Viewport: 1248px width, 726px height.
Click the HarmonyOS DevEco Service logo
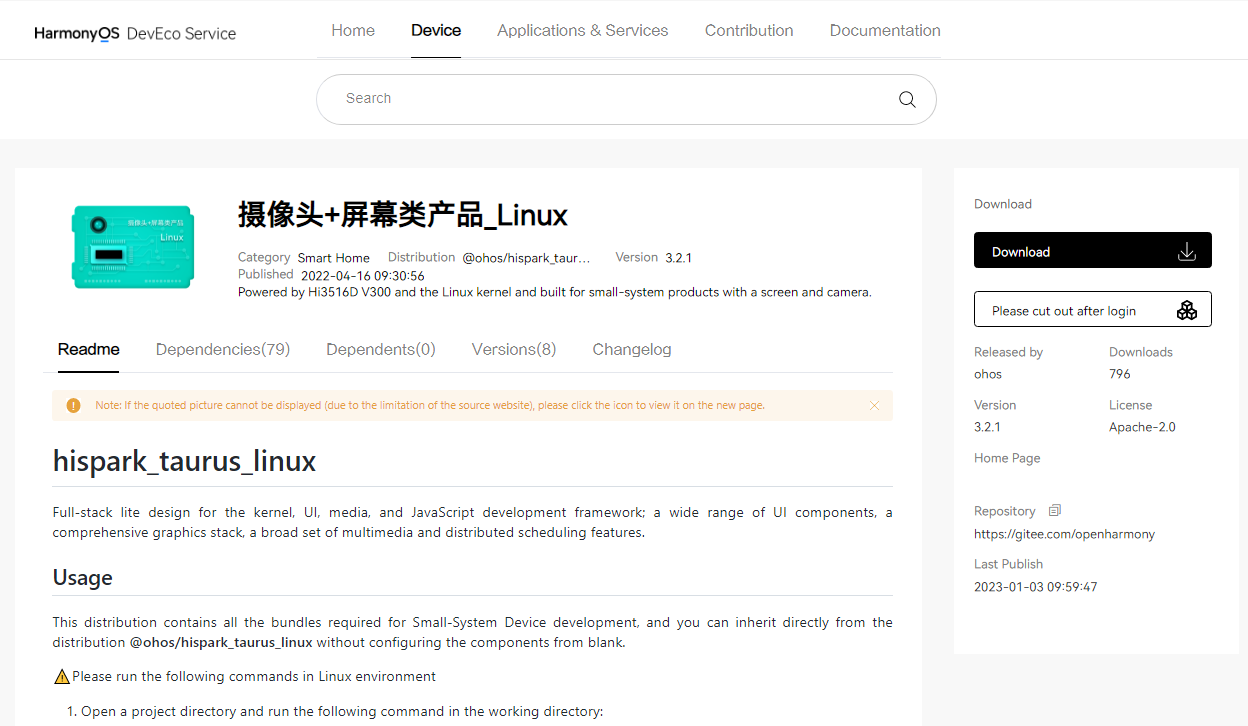135,33
